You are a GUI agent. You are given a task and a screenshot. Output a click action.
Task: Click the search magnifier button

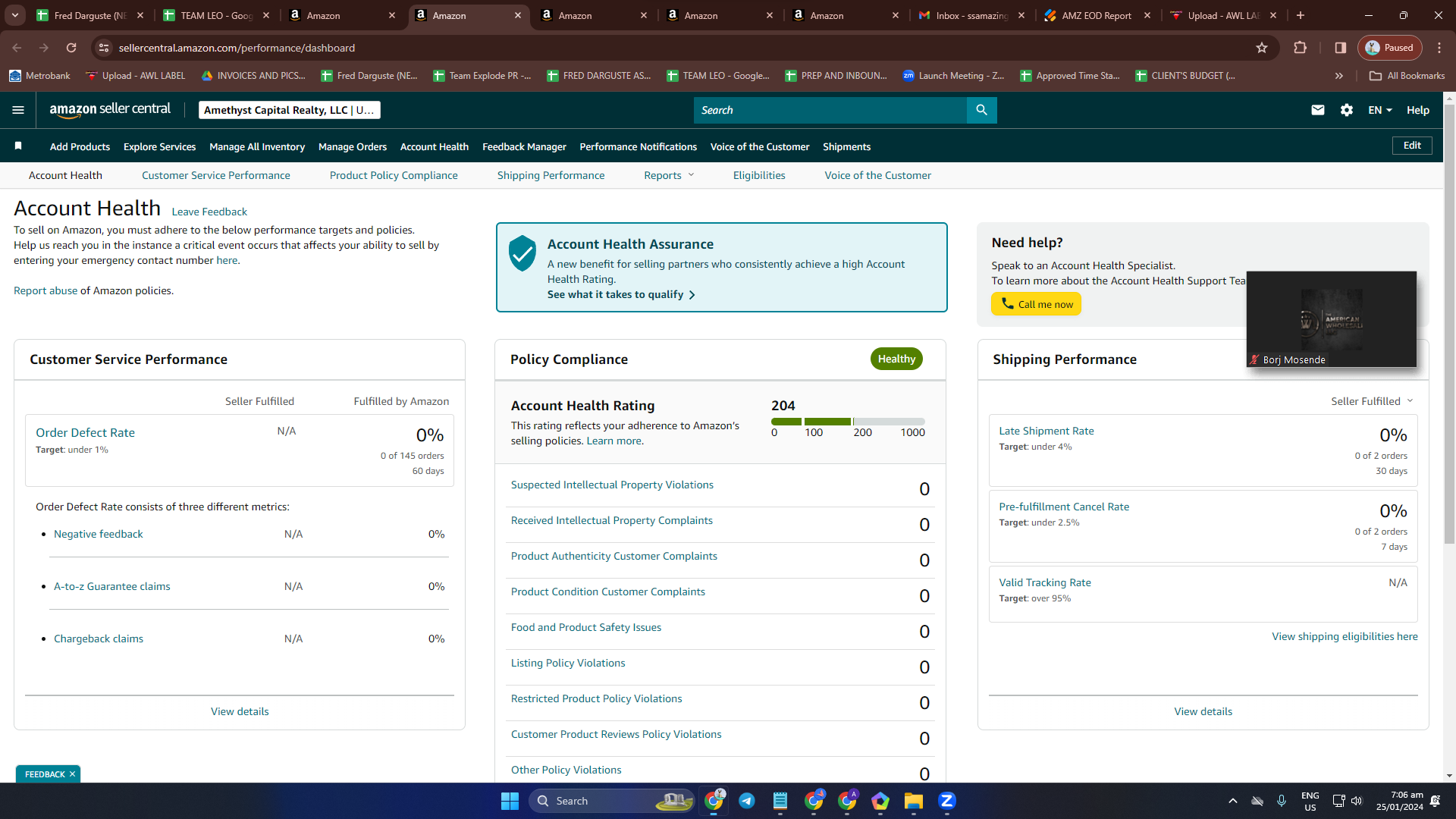981,110
